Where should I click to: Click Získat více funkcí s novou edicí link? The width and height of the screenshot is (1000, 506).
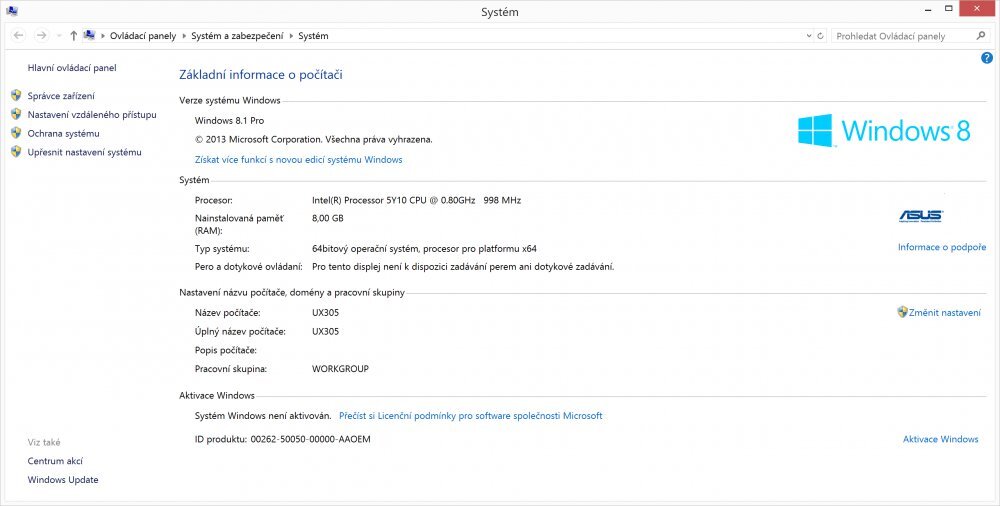pyautogui.click(x=298, y=160)
